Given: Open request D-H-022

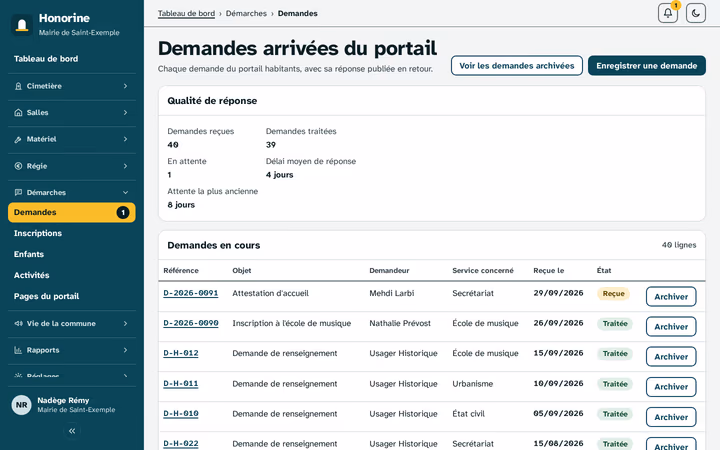Looking at the screenshot, I should [x=181, y=444].
